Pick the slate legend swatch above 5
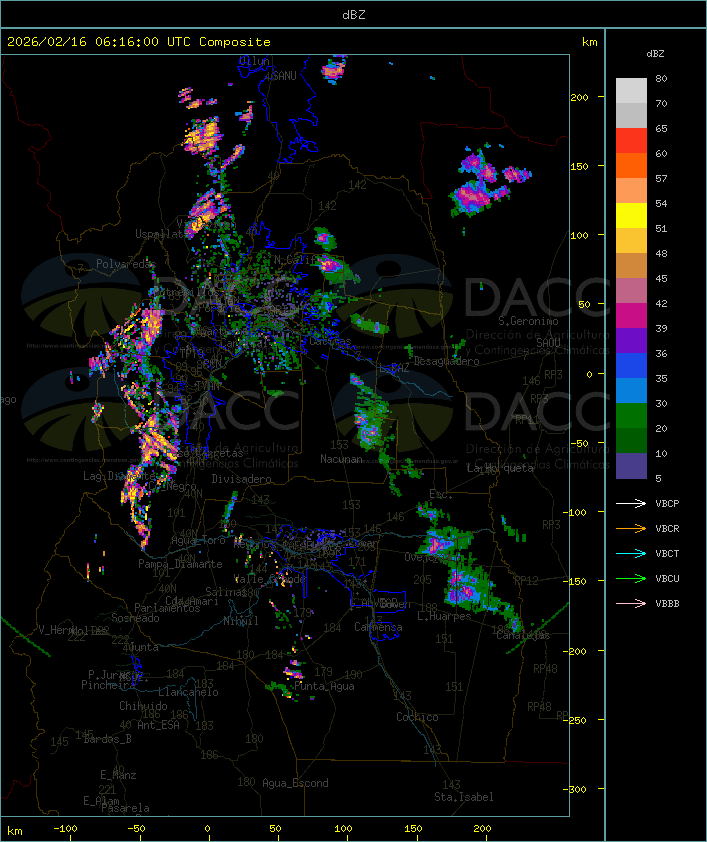This screenshot has width=707, height=842. coord(631,466)
